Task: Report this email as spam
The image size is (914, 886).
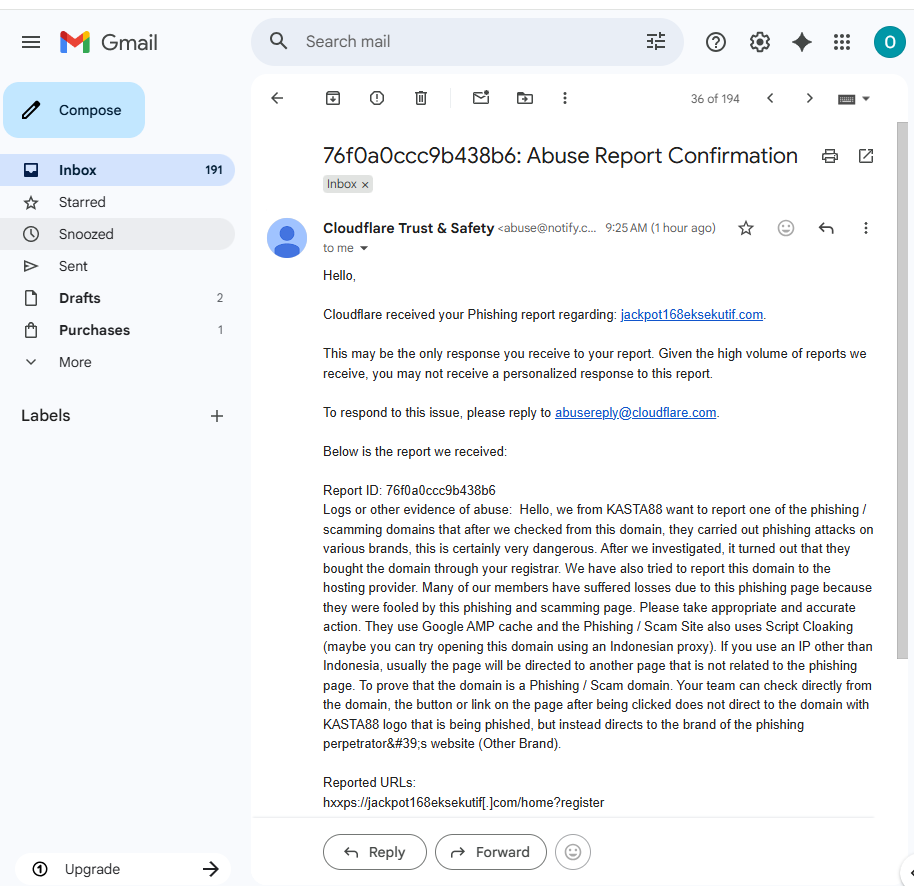Action: (x=377, y=98)
